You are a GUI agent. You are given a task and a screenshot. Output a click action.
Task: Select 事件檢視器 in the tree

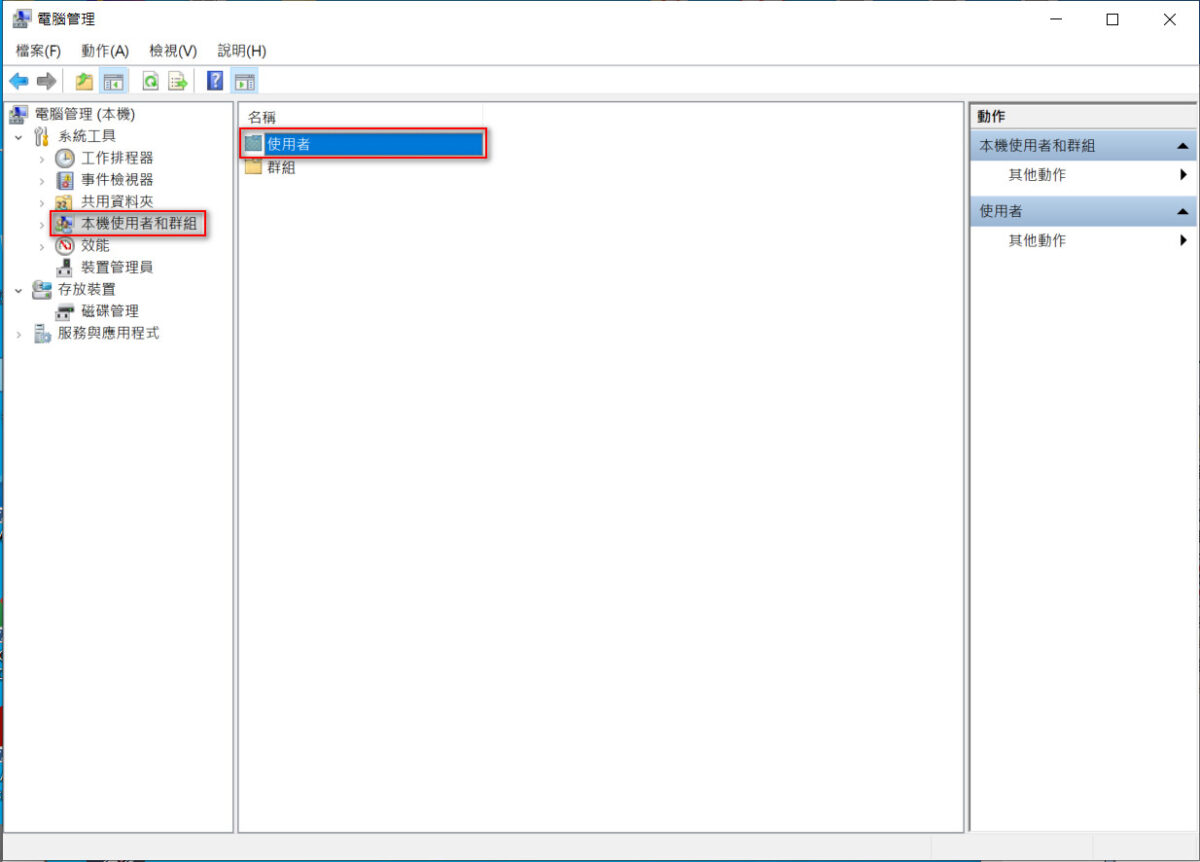[117, 180]
